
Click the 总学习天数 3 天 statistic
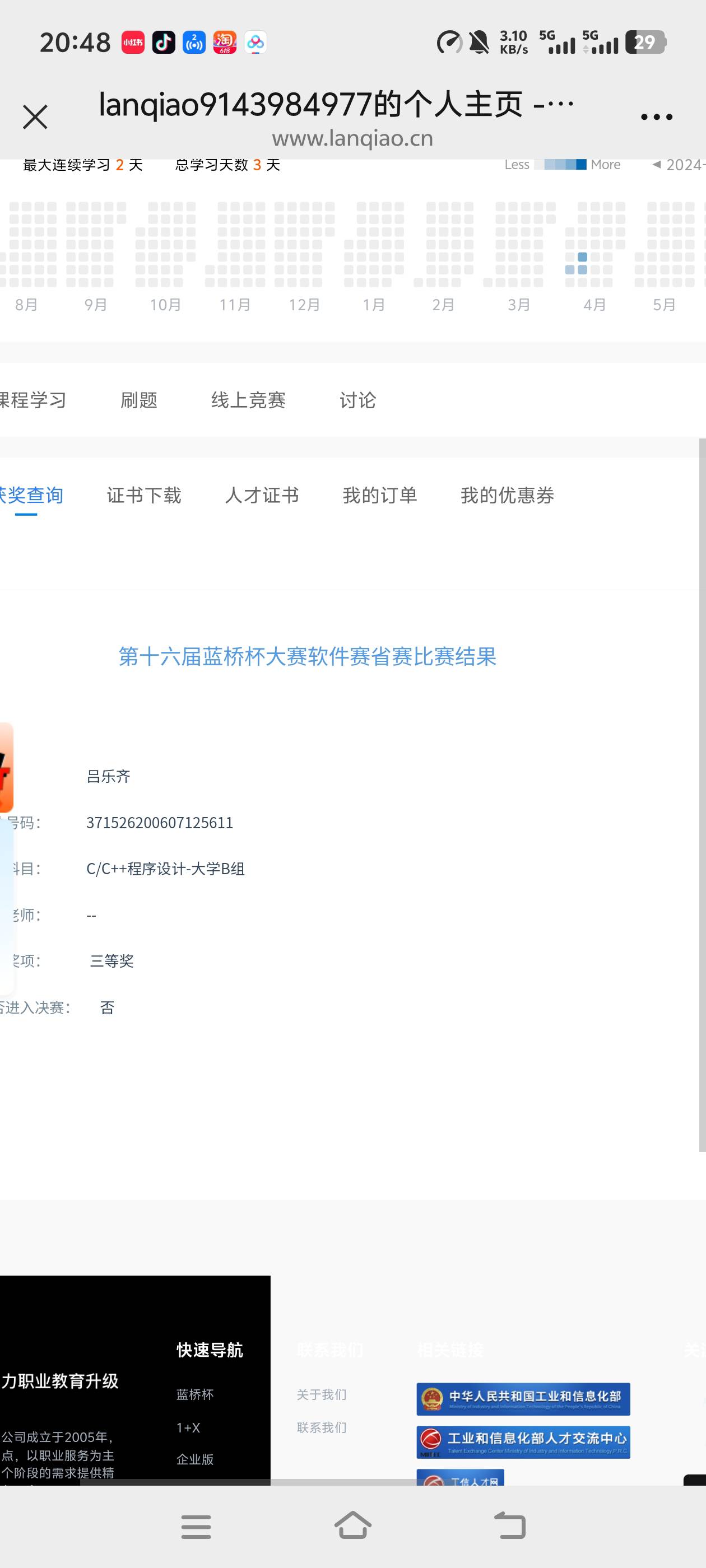[x=228, y=165]
